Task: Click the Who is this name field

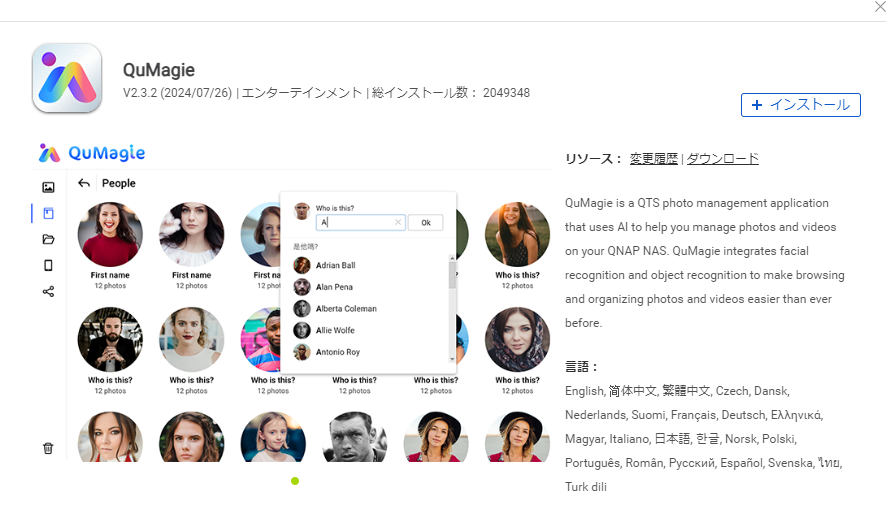Action: point(360,223)
